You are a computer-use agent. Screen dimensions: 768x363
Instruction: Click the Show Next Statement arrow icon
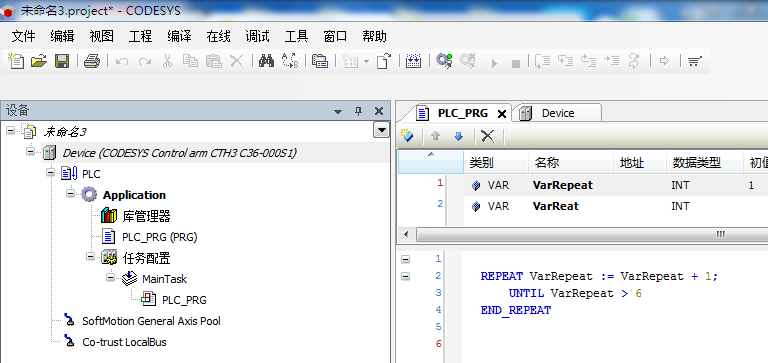(665, 61)
